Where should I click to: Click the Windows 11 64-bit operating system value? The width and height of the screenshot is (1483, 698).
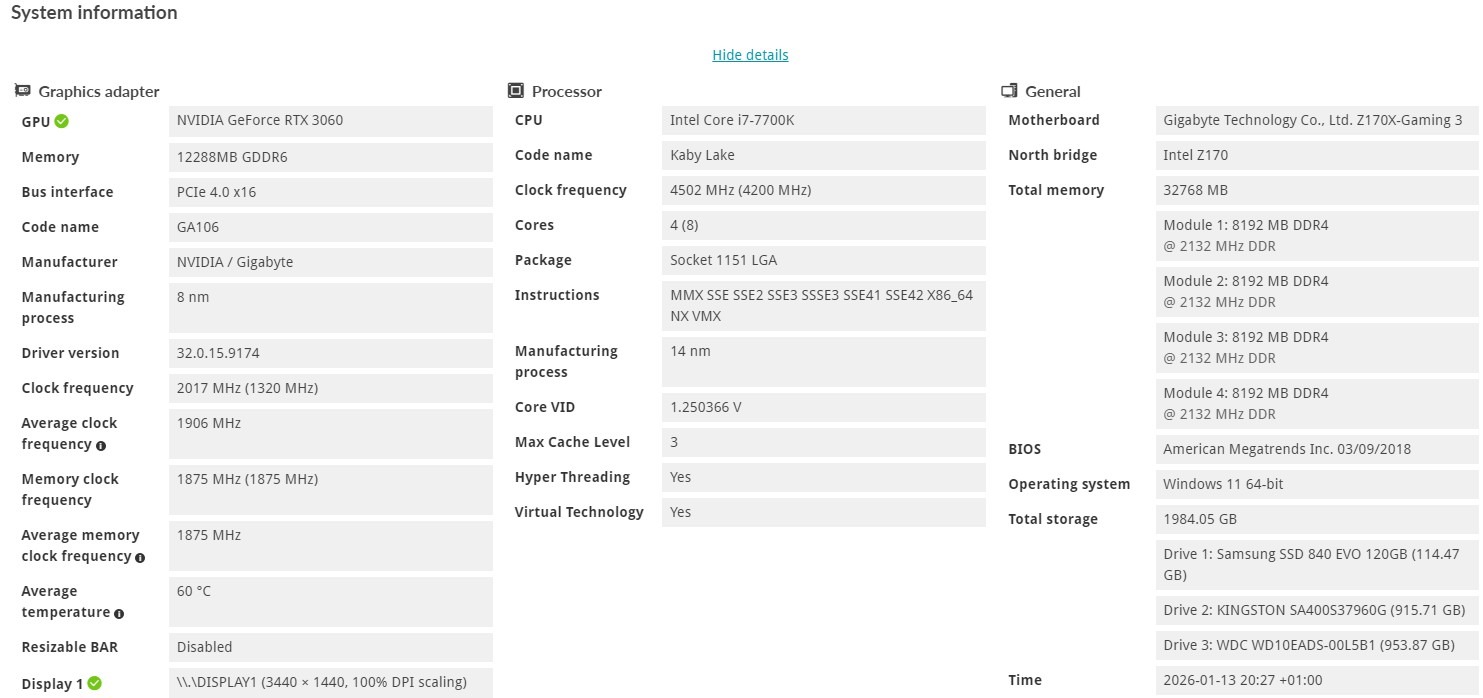pos(1223,484)
